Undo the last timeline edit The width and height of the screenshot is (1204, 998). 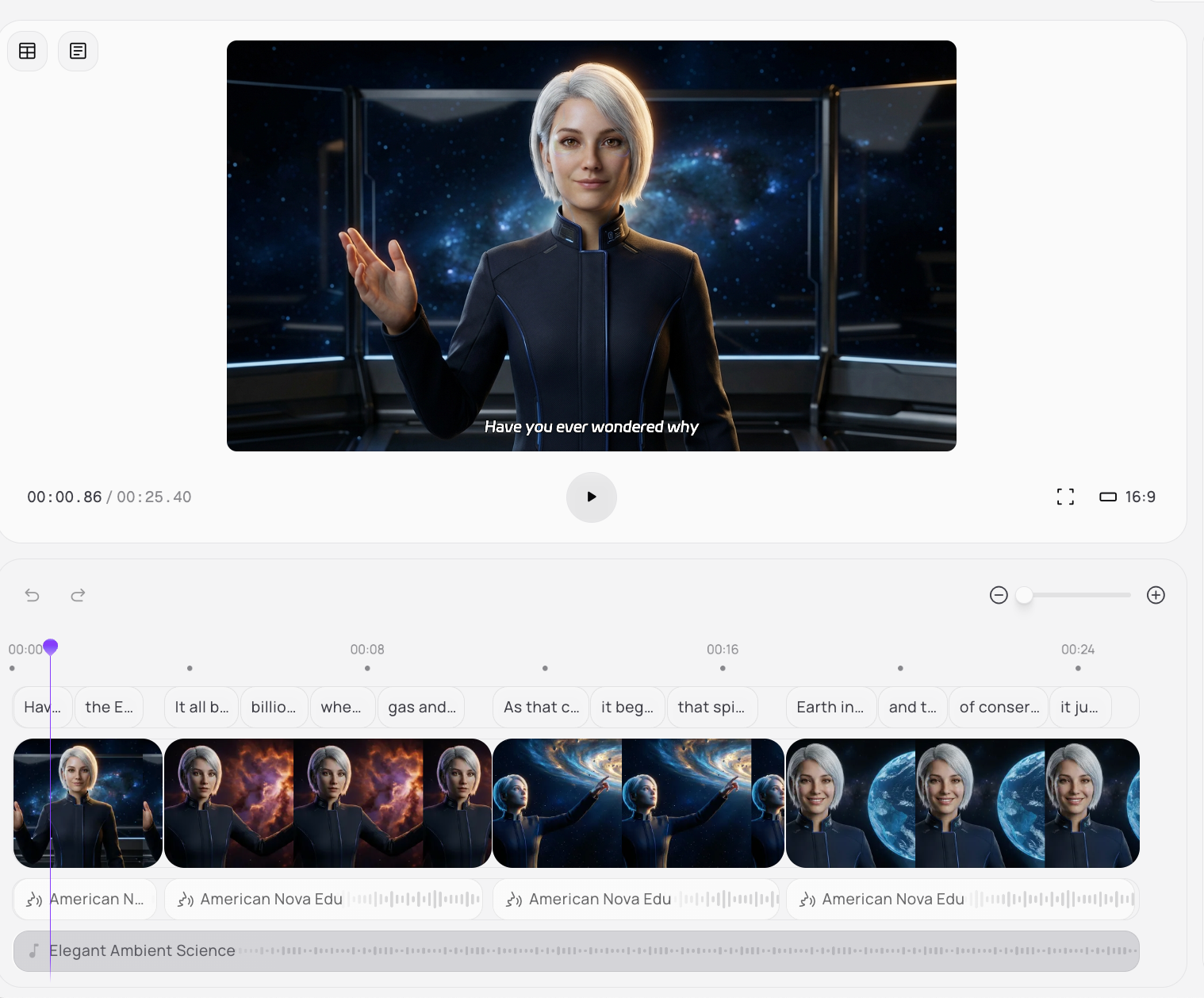33,595
